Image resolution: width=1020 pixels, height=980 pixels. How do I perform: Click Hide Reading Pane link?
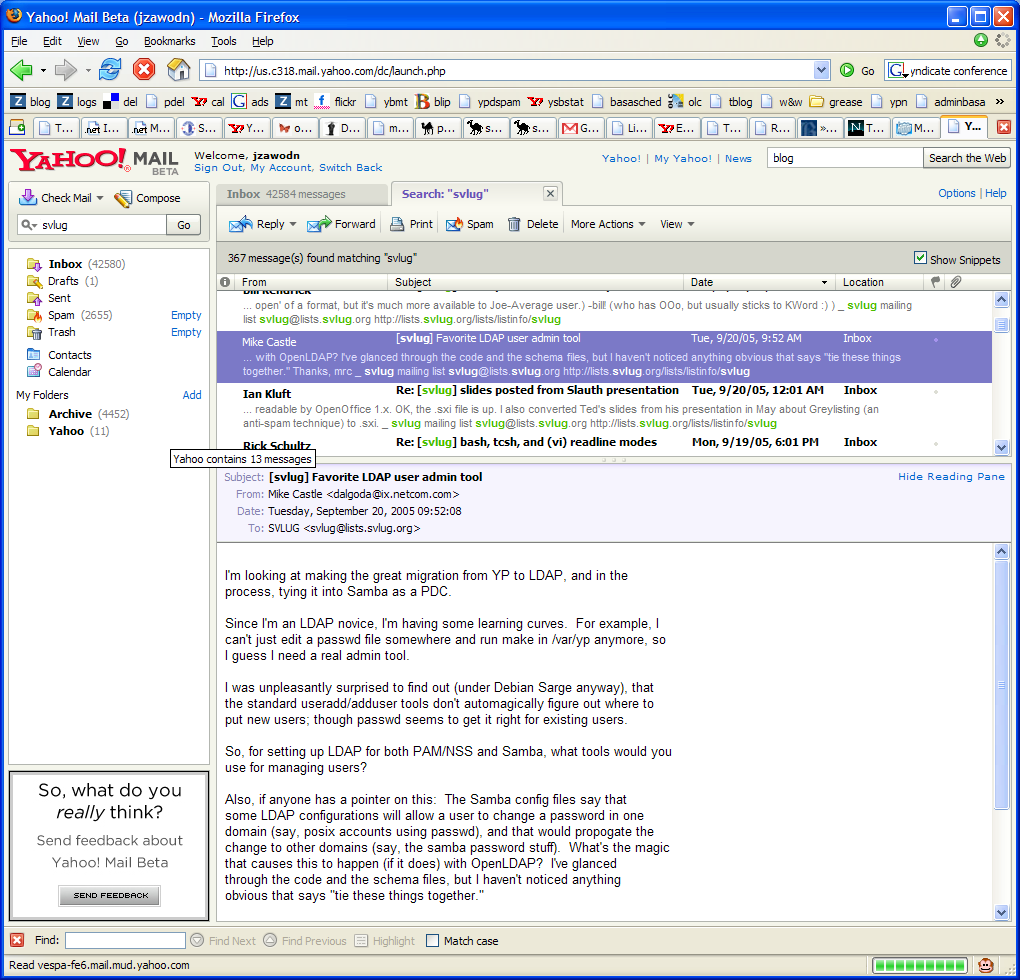(x=950, y=477)
